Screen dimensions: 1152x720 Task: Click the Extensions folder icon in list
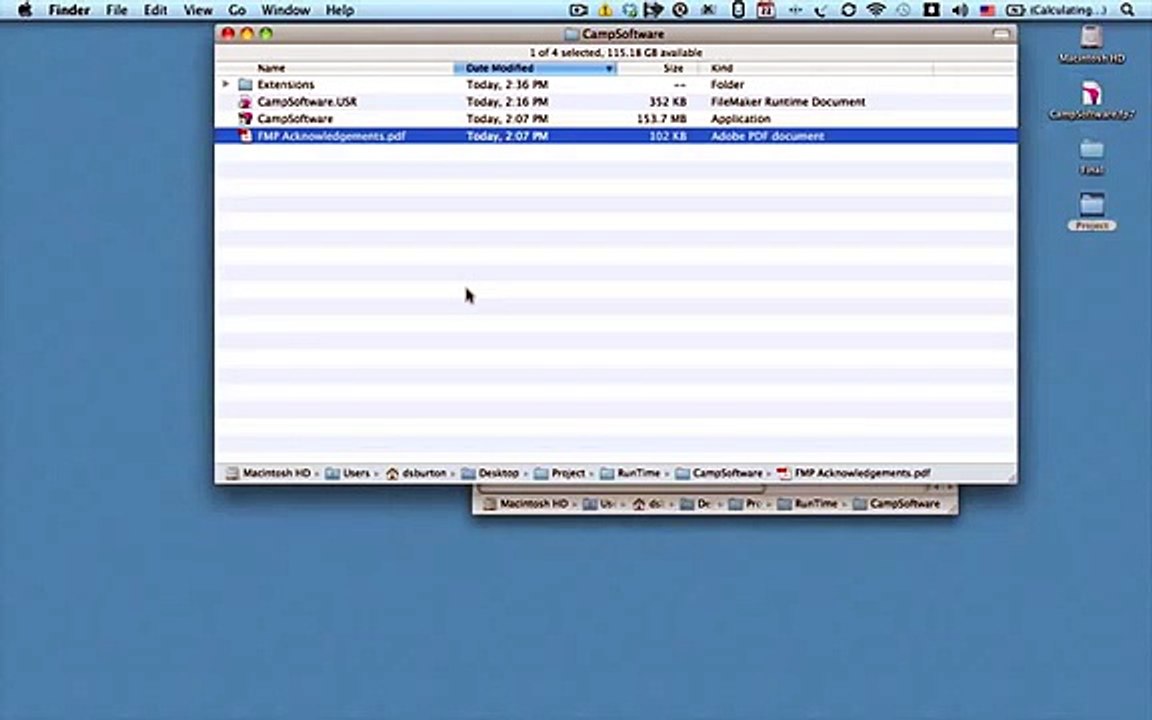pyautogui.click(x=245, y=84)
